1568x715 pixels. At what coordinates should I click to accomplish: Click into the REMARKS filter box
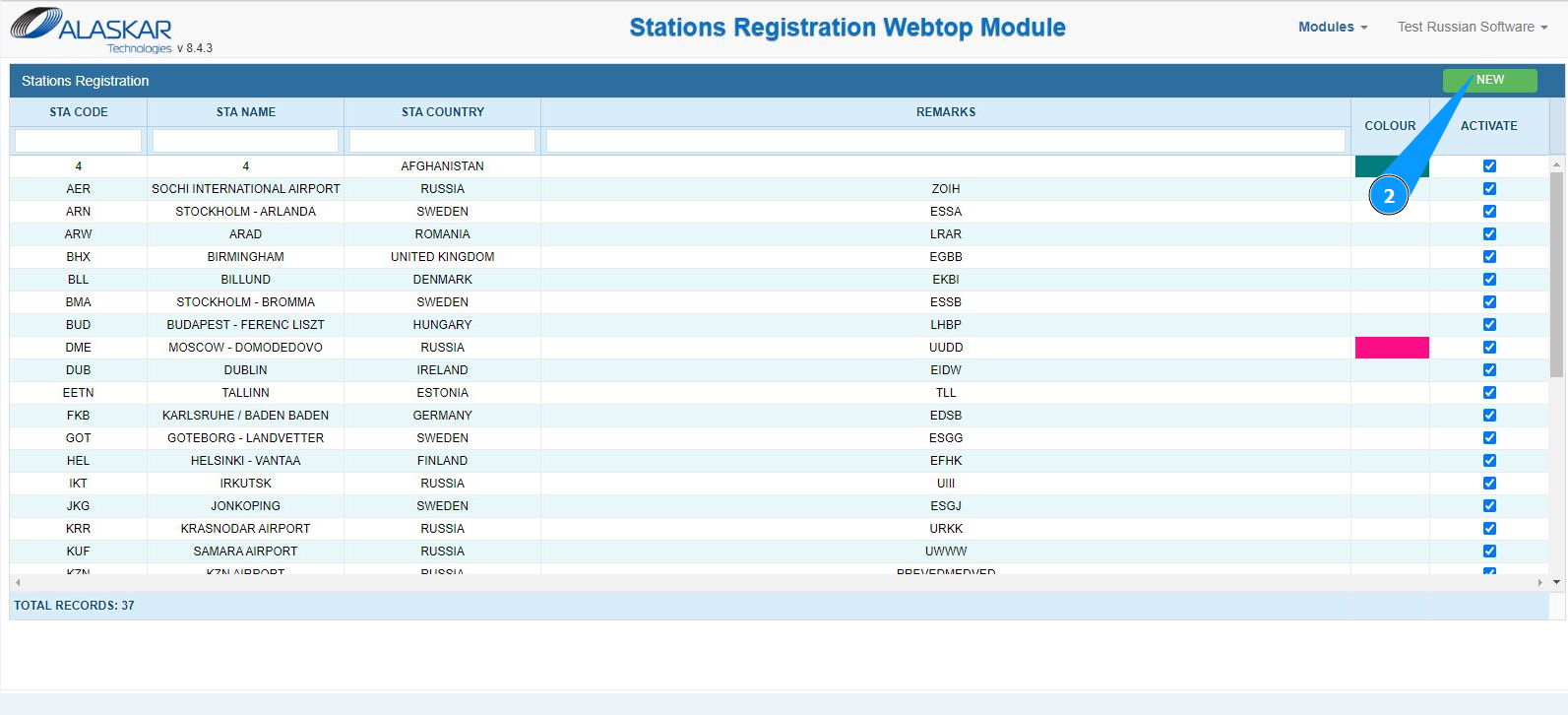click(x=946, y=141)
